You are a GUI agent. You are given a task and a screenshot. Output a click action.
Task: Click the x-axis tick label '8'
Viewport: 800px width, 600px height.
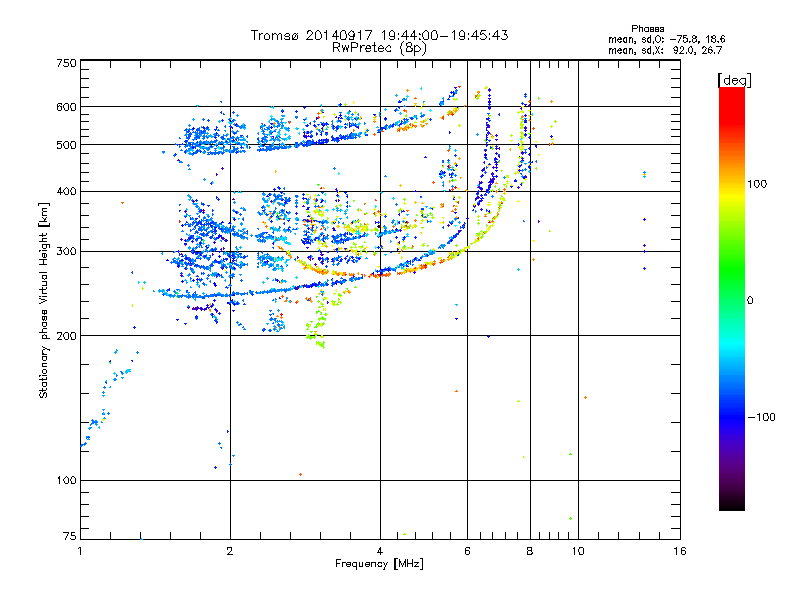pyautogui.click(x=530, y=551)
